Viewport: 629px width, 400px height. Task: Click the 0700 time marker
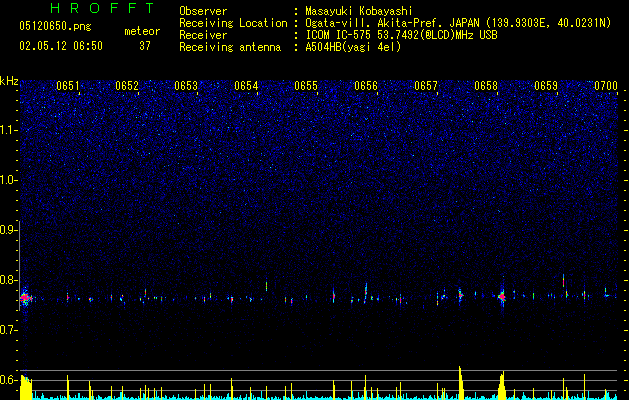pos(606,86)
